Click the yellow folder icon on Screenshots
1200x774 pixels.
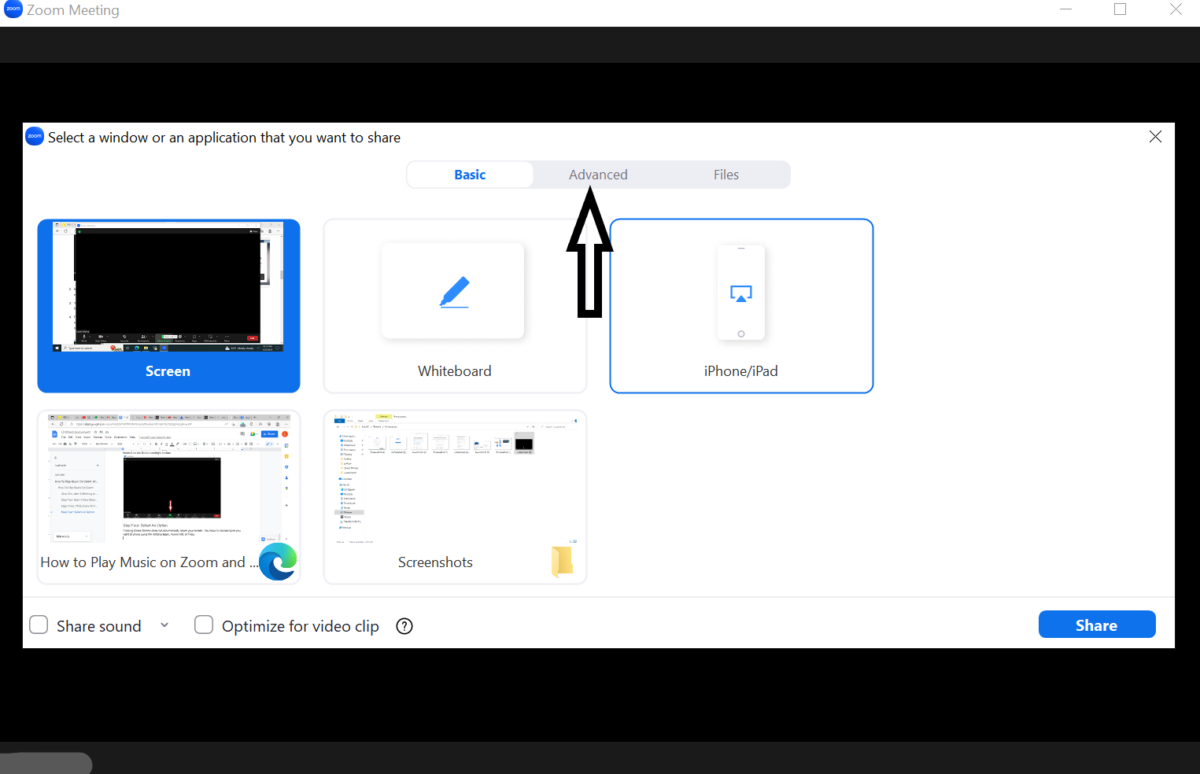coord(563,561)
